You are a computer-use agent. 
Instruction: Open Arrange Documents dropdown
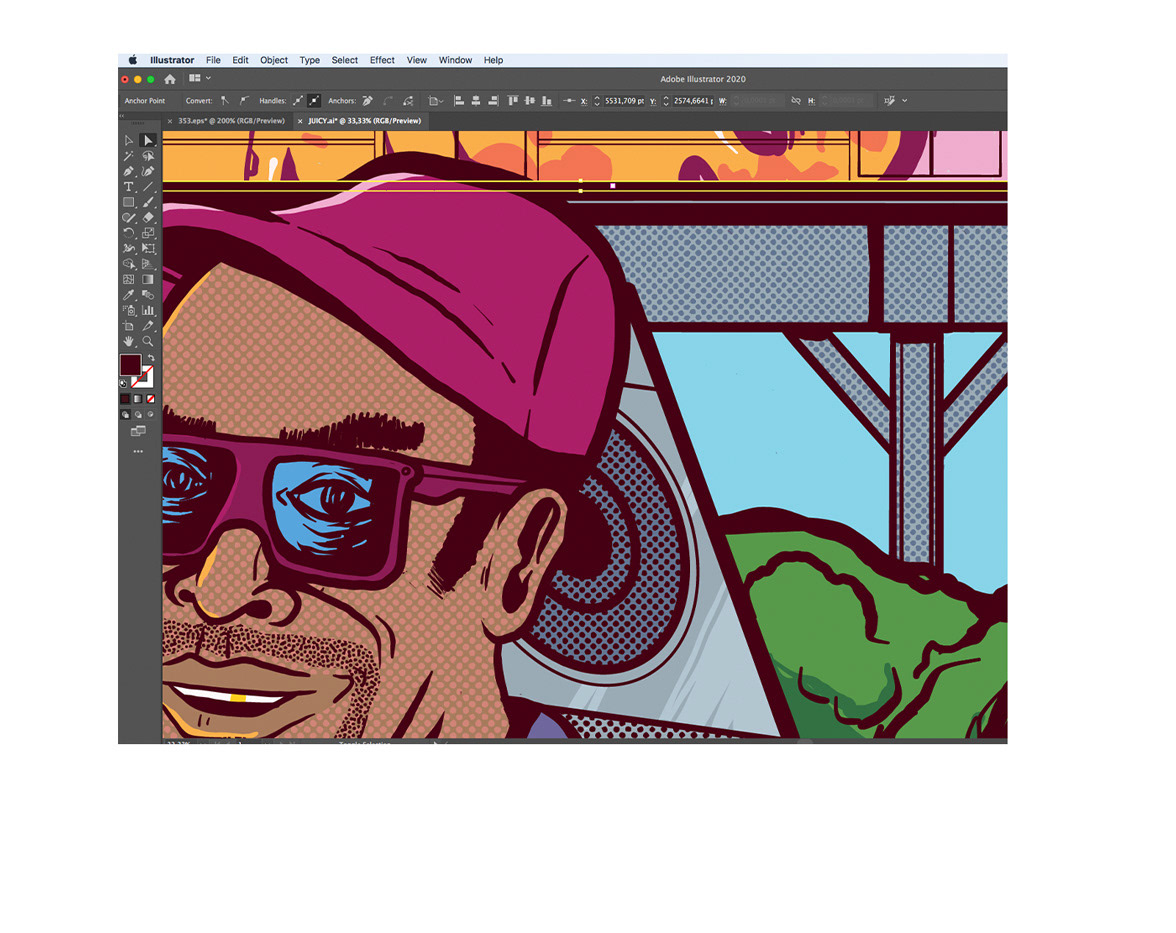click(199, 78)
